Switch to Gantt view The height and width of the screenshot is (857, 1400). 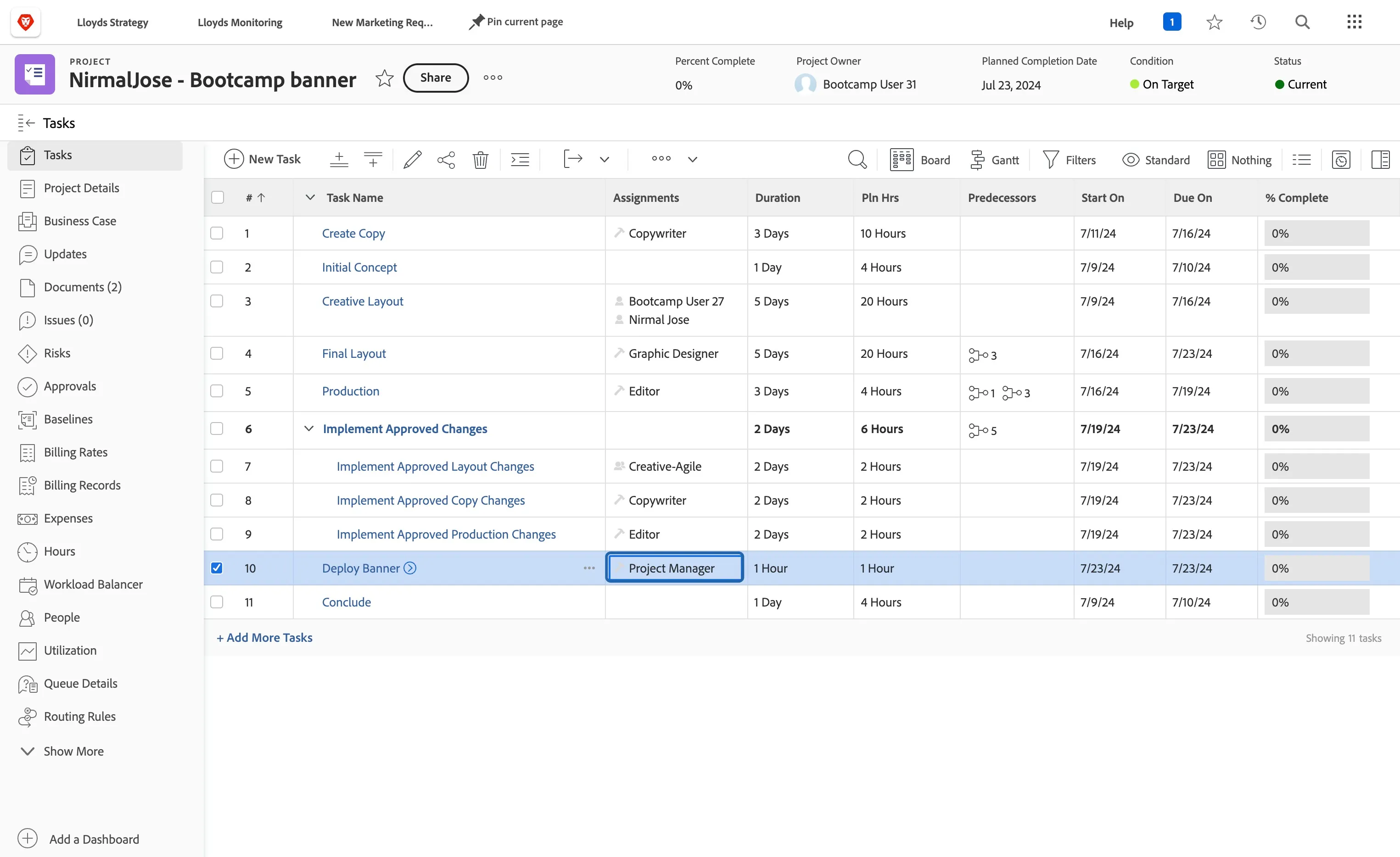coord(994,160)
